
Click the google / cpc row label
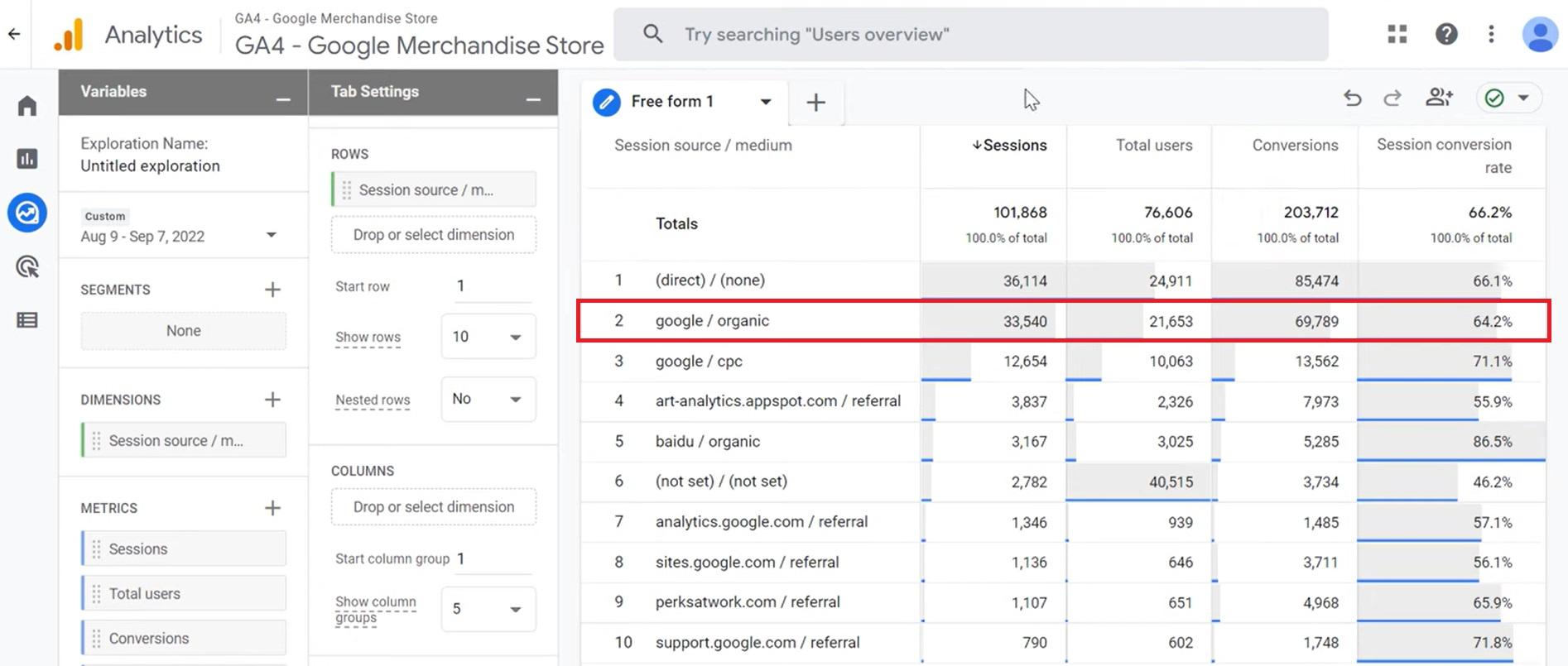(x=699, y=362)
